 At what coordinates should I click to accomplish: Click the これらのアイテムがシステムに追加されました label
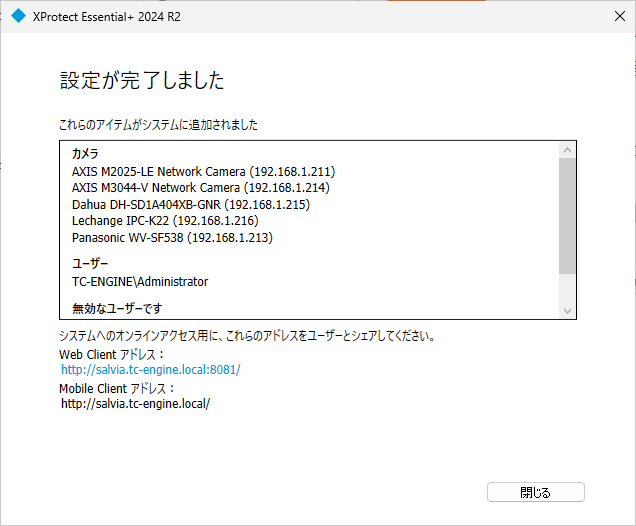coord(158,125)
